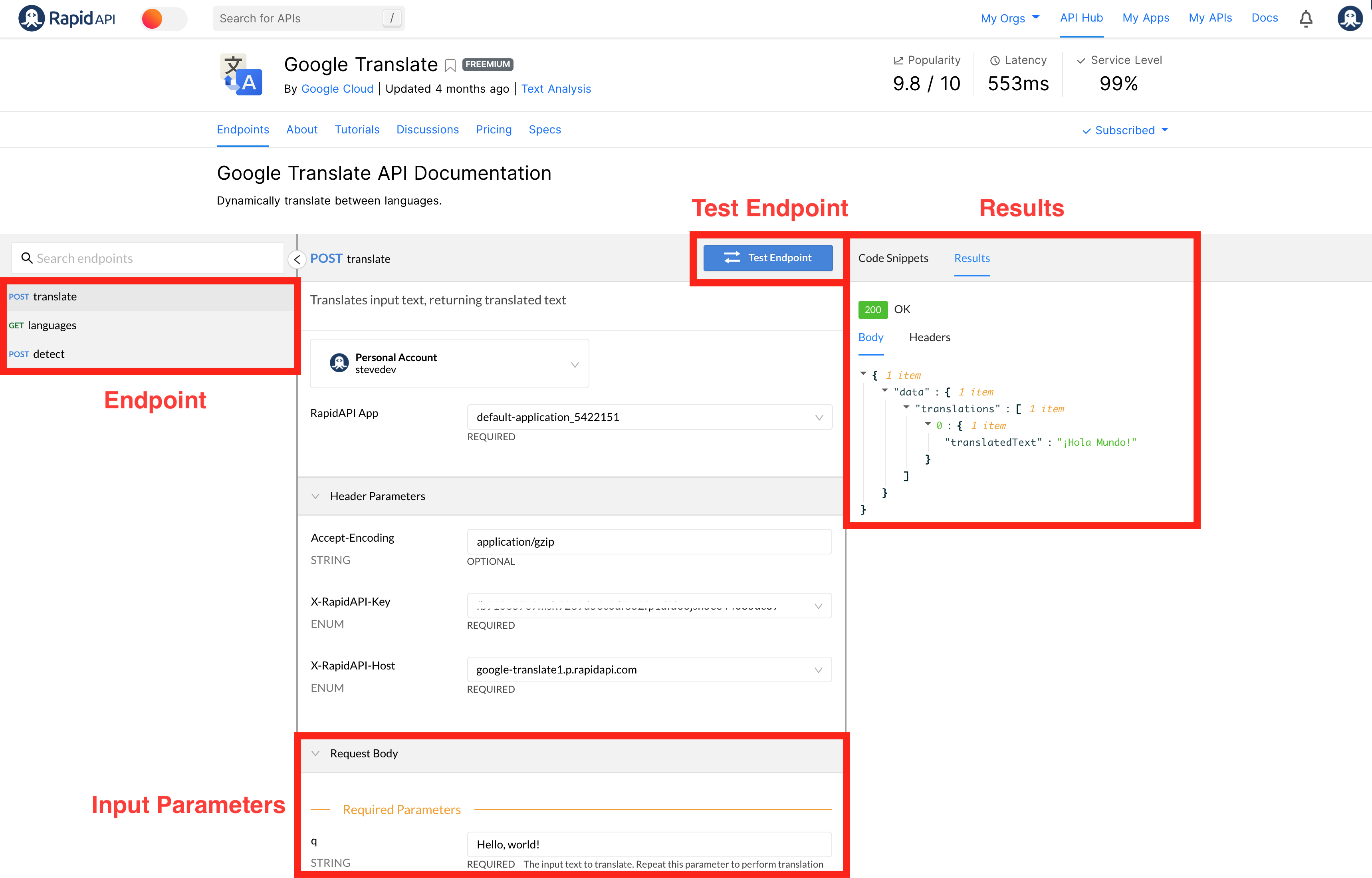
Task: Open the RapidAPI App dropdown
Action: [649, 417]
